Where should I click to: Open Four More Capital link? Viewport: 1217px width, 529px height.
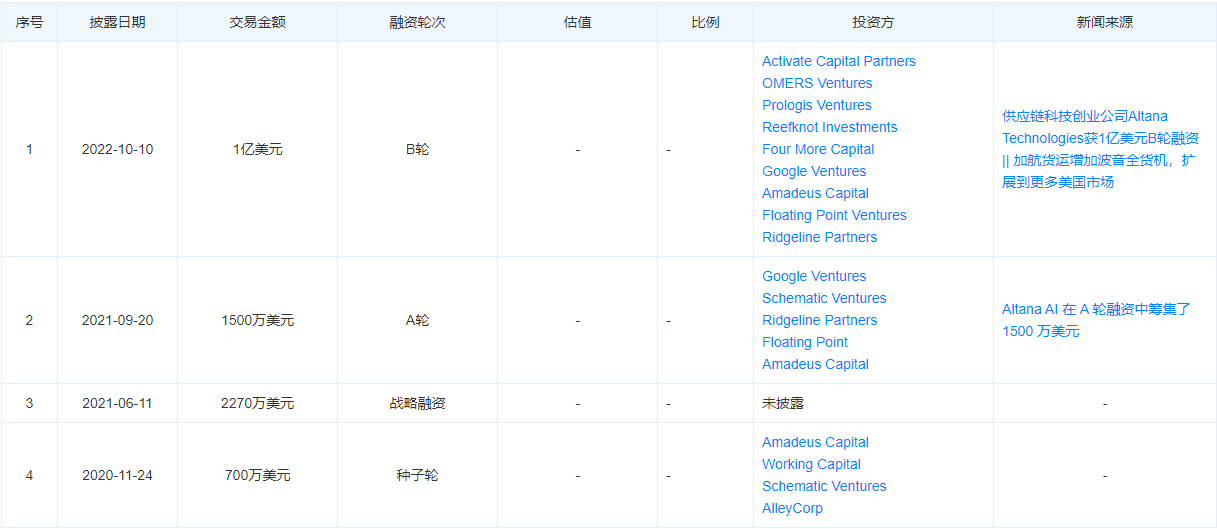coord(818,149)
